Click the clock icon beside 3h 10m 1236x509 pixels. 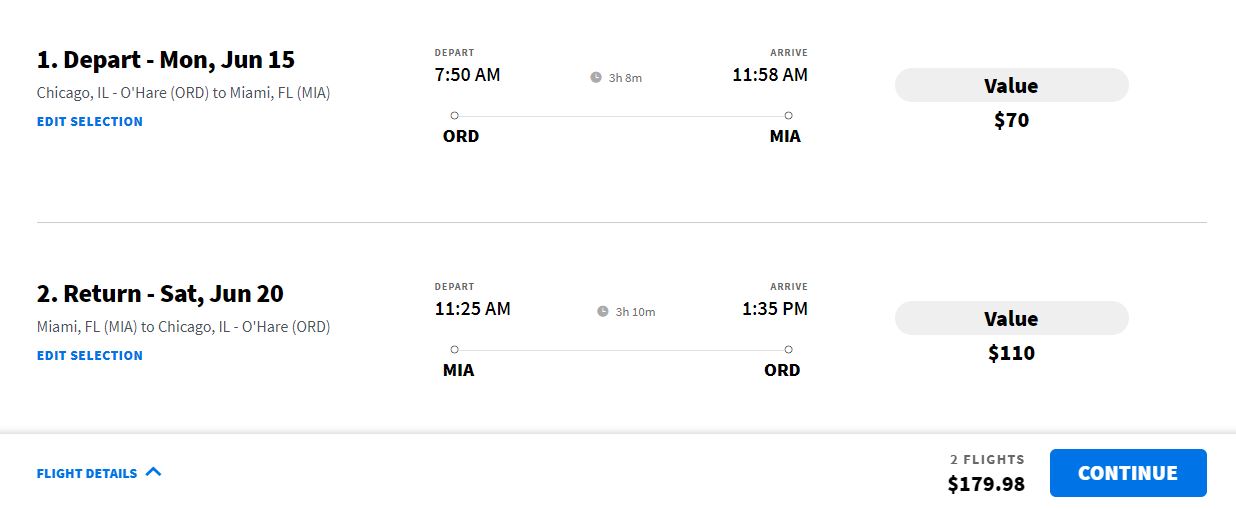point(603,311)
